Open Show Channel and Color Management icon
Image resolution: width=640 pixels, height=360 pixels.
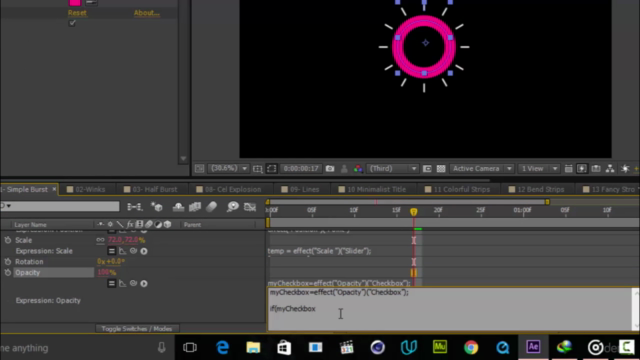(358, 169)
